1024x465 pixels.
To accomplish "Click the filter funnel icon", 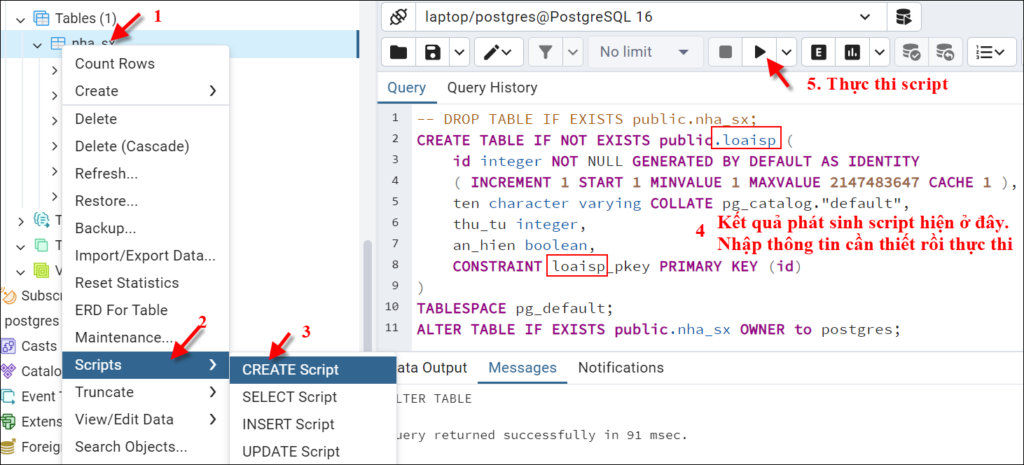I will [x=545, y=52].
